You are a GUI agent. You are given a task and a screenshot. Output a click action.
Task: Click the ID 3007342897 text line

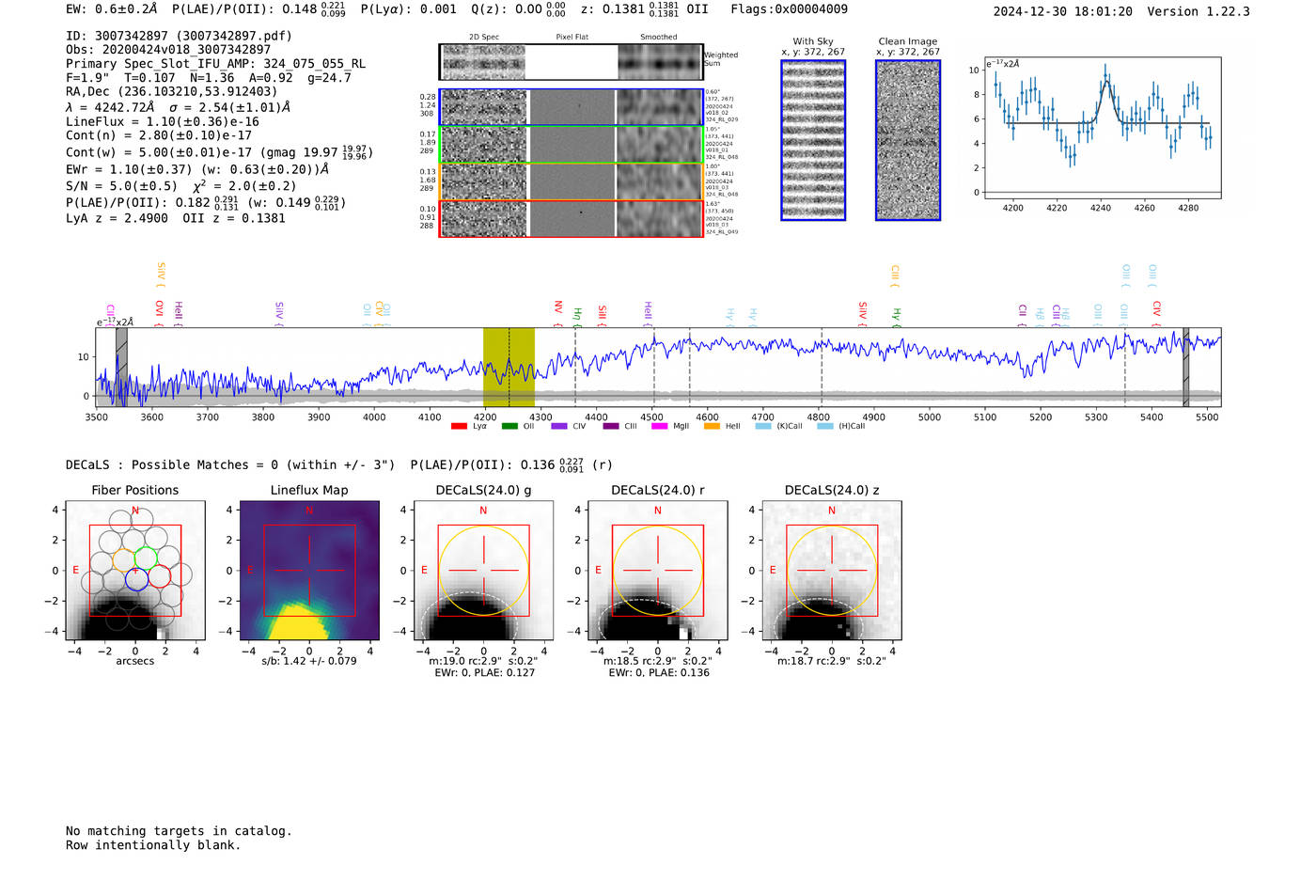point(179,36)
